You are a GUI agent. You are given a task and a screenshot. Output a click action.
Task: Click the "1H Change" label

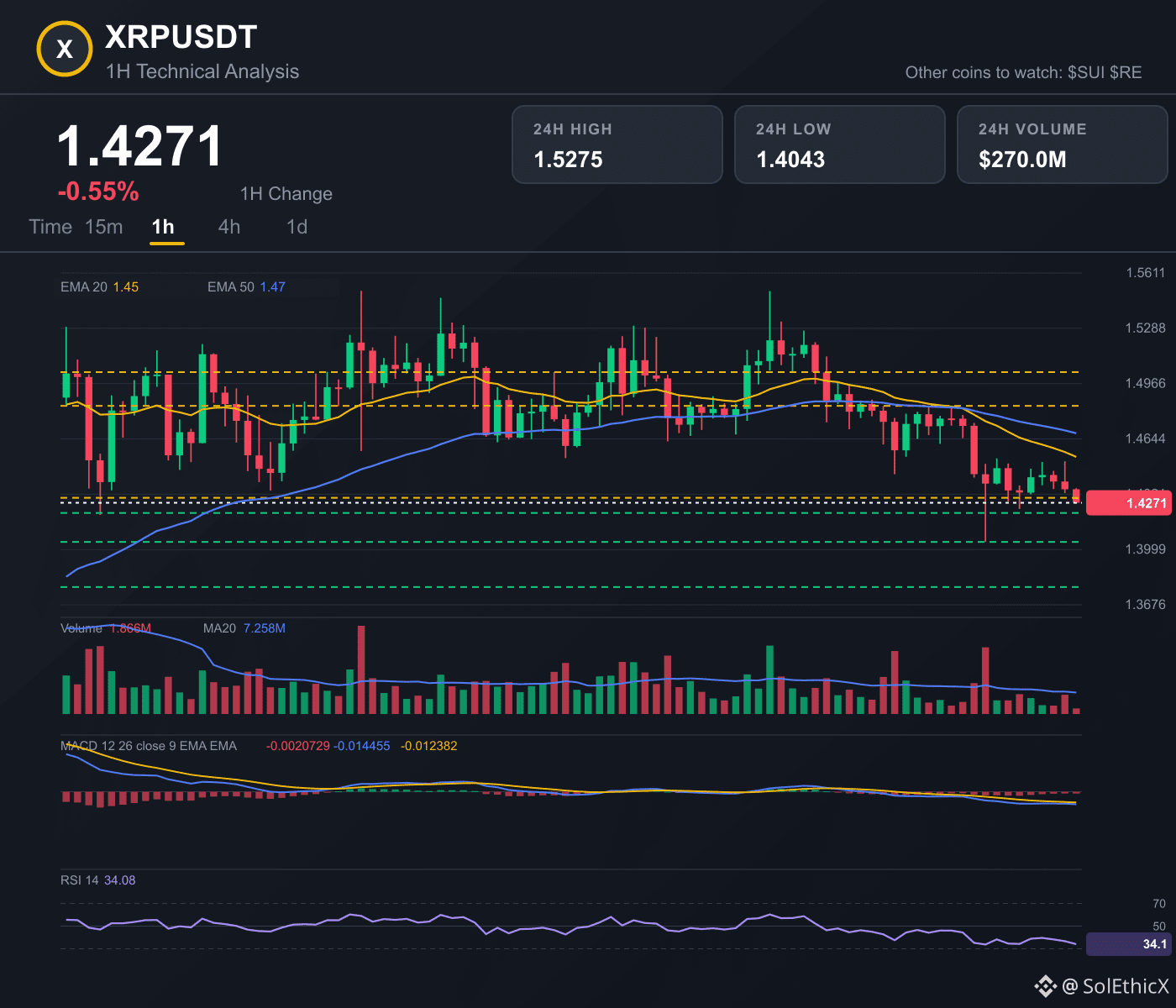[286, 194]
